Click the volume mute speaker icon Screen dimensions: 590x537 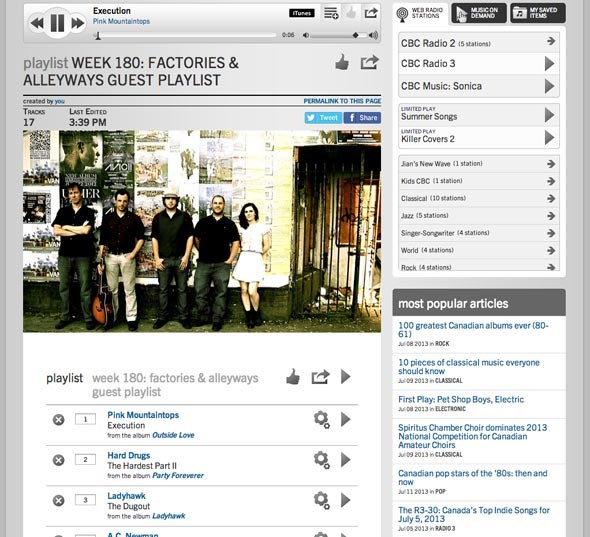[306, 35]
